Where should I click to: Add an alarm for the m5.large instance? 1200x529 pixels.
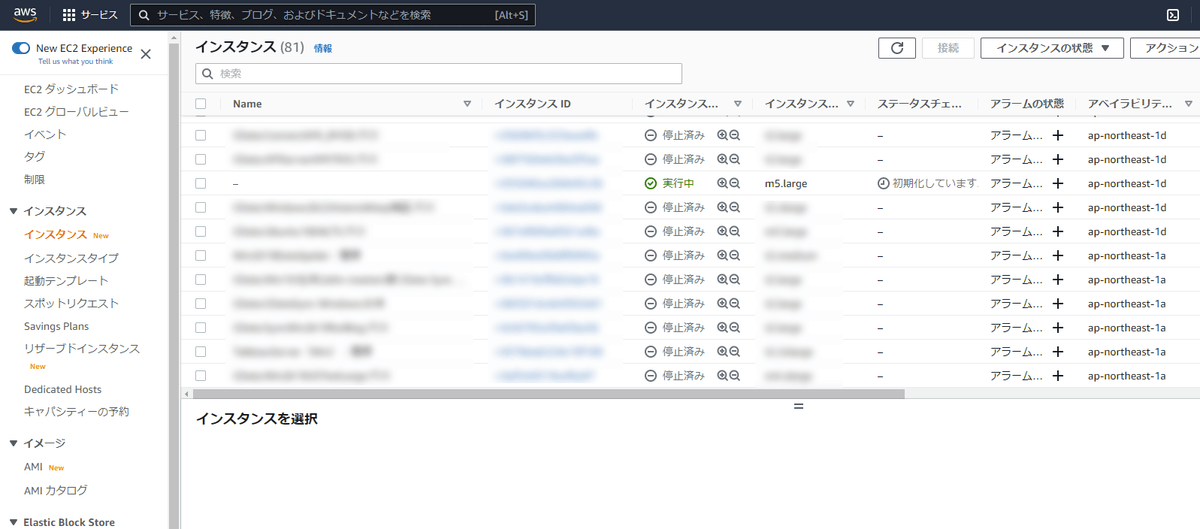(x=1058, y=183)
